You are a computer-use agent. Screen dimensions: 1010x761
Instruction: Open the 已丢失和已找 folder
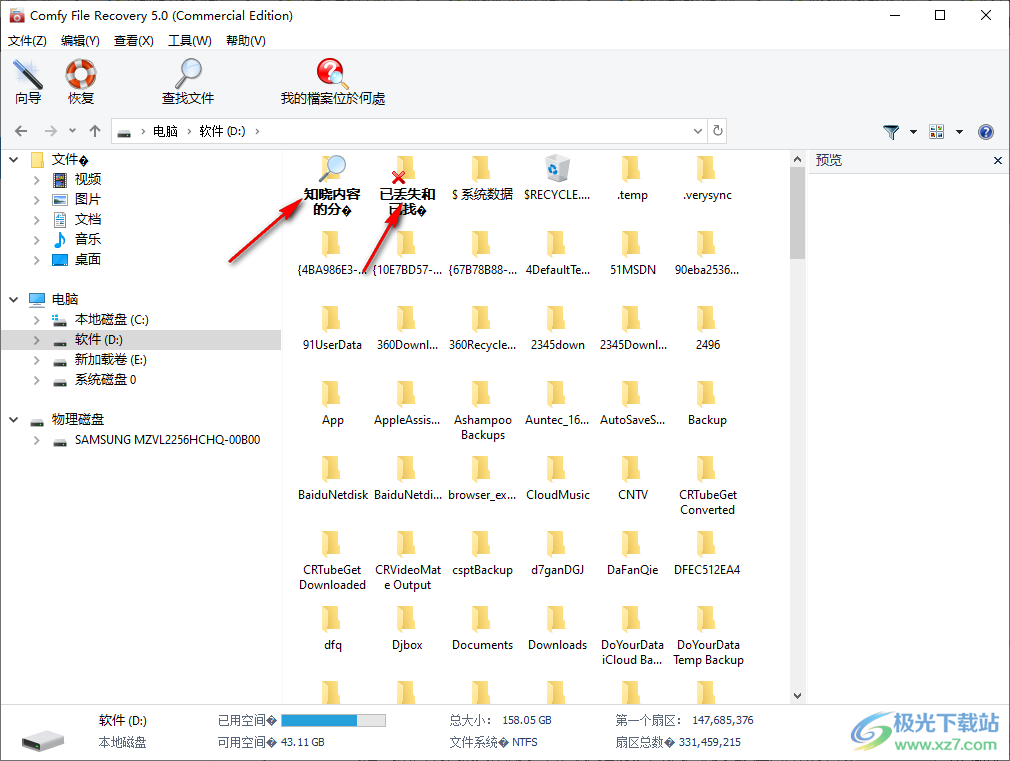[407, 185]
